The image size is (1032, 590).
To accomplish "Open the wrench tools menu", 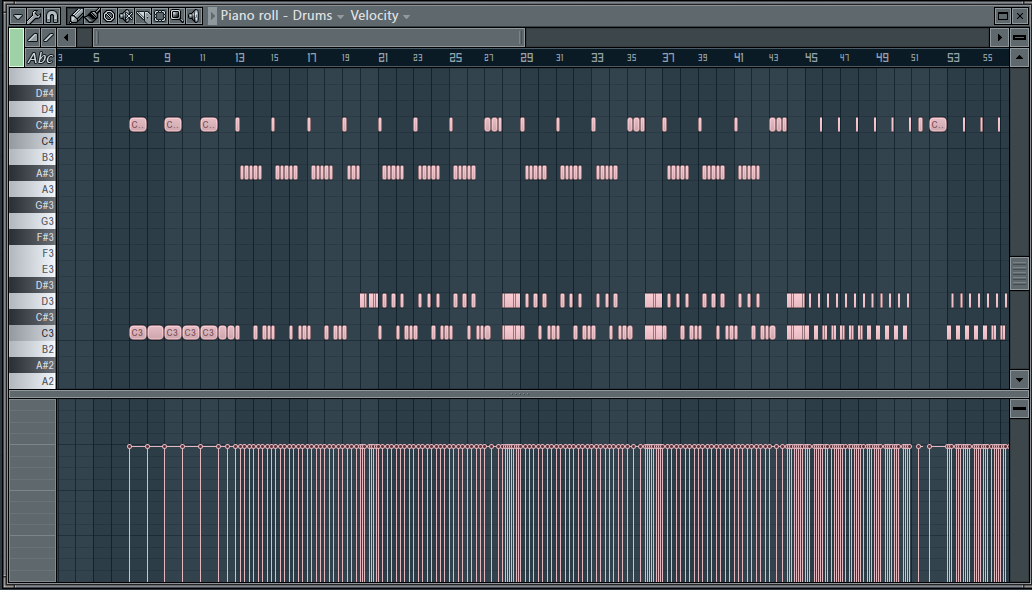I will [35, 16].
